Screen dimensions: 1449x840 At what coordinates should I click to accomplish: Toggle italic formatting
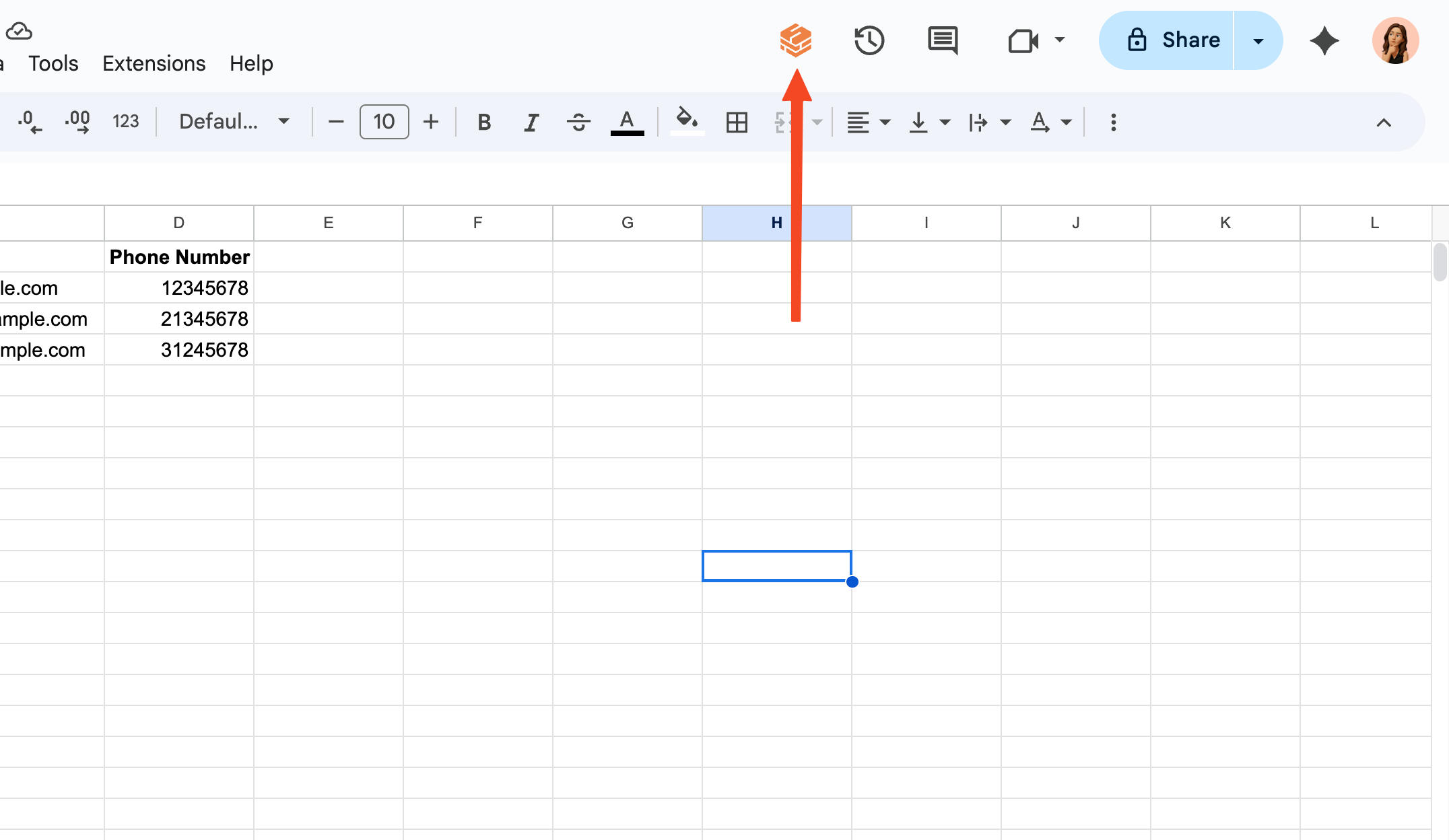click(x=531, y=123)
